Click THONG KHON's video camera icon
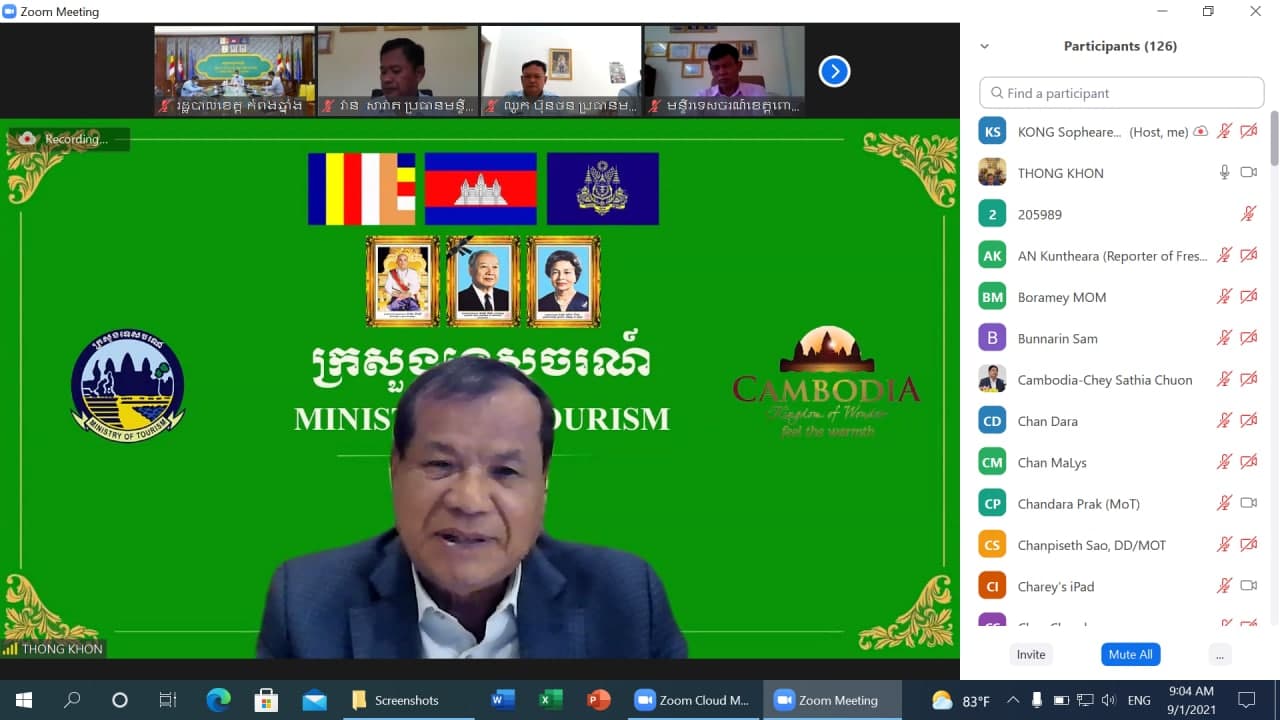This screenshot has height=720, width=1280. pyautogui.click(x=1248, y=173)
